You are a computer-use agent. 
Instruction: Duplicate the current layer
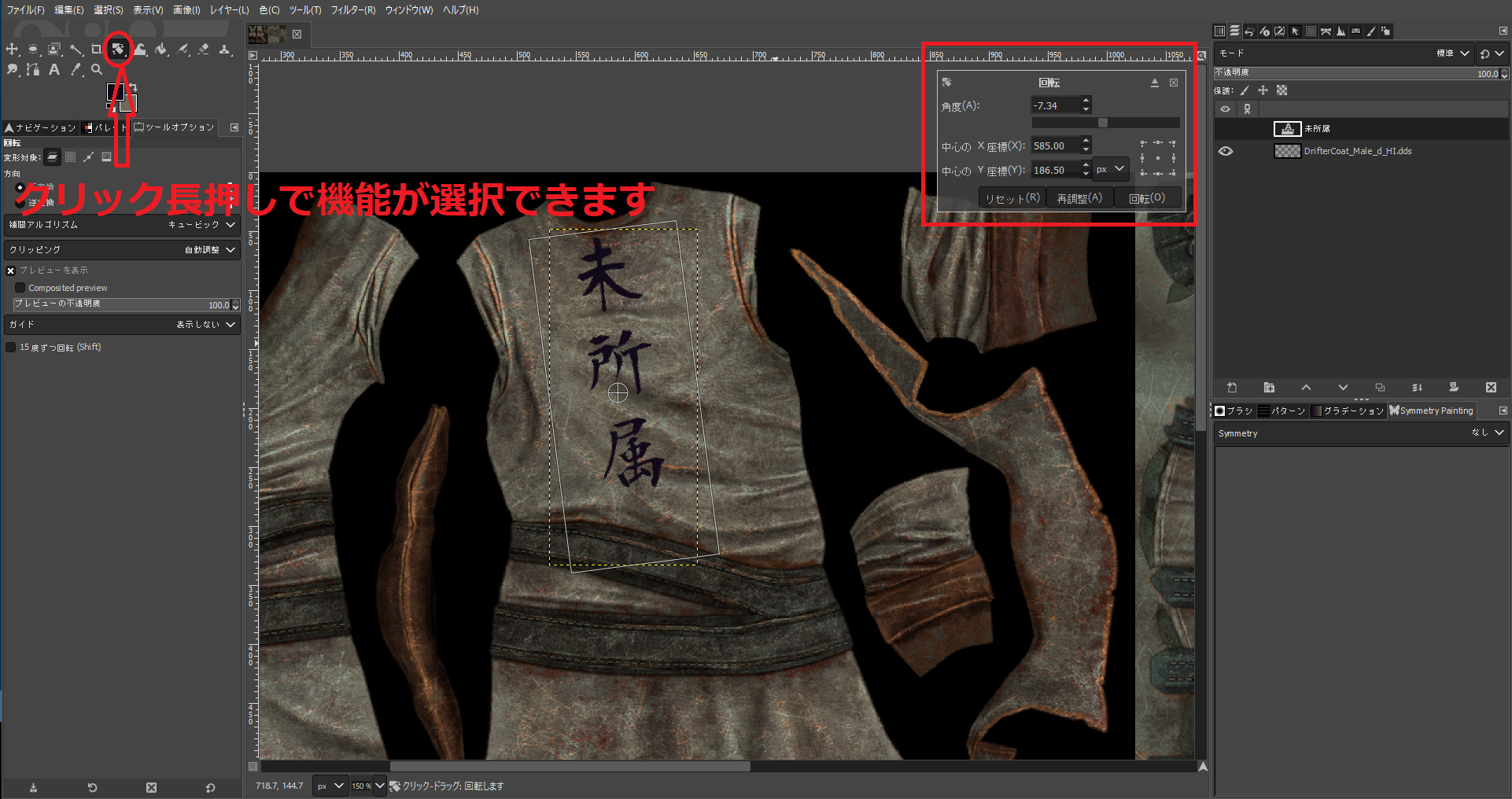tap(1380, 388)
